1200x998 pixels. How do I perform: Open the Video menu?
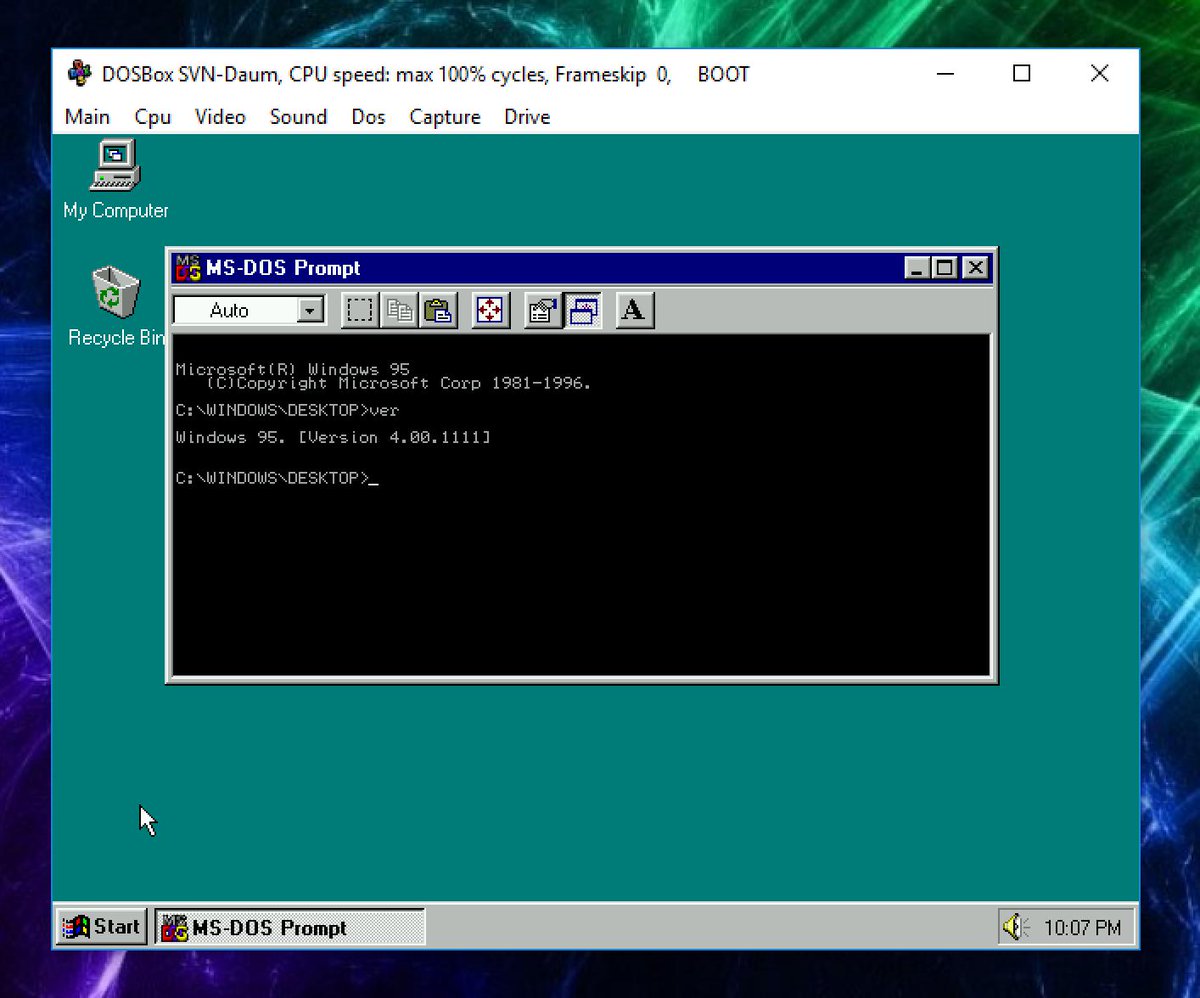click(x=220, y=117)
